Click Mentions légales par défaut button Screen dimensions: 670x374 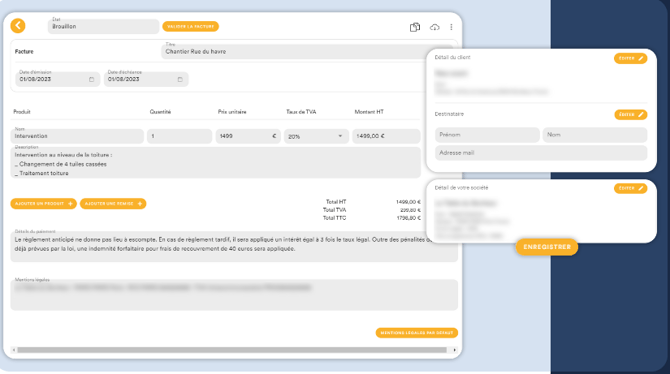click(x=417, y=333)
